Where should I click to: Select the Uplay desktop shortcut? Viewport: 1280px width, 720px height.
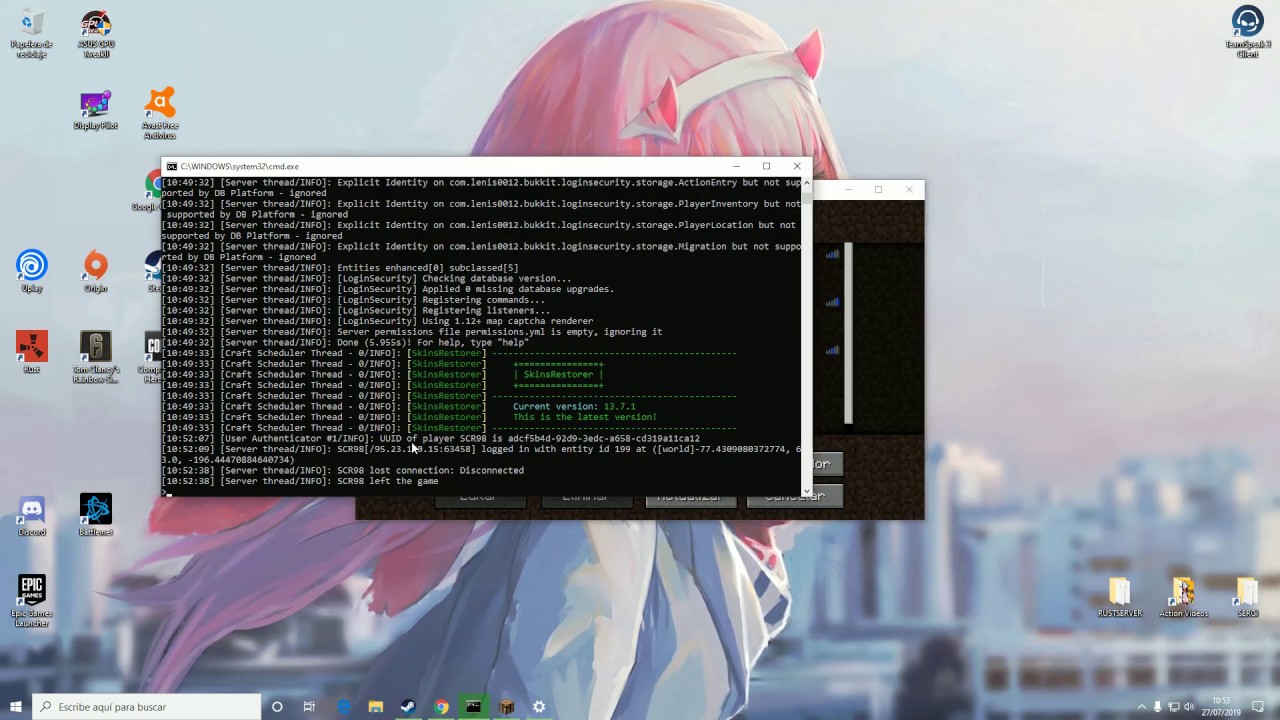32,272
